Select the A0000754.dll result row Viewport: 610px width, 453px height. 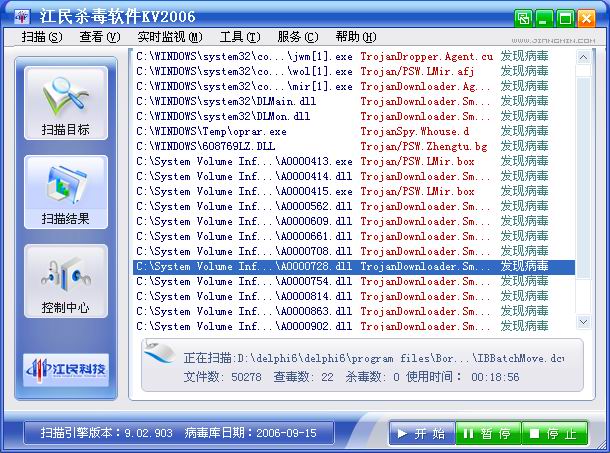click(354, 281)
